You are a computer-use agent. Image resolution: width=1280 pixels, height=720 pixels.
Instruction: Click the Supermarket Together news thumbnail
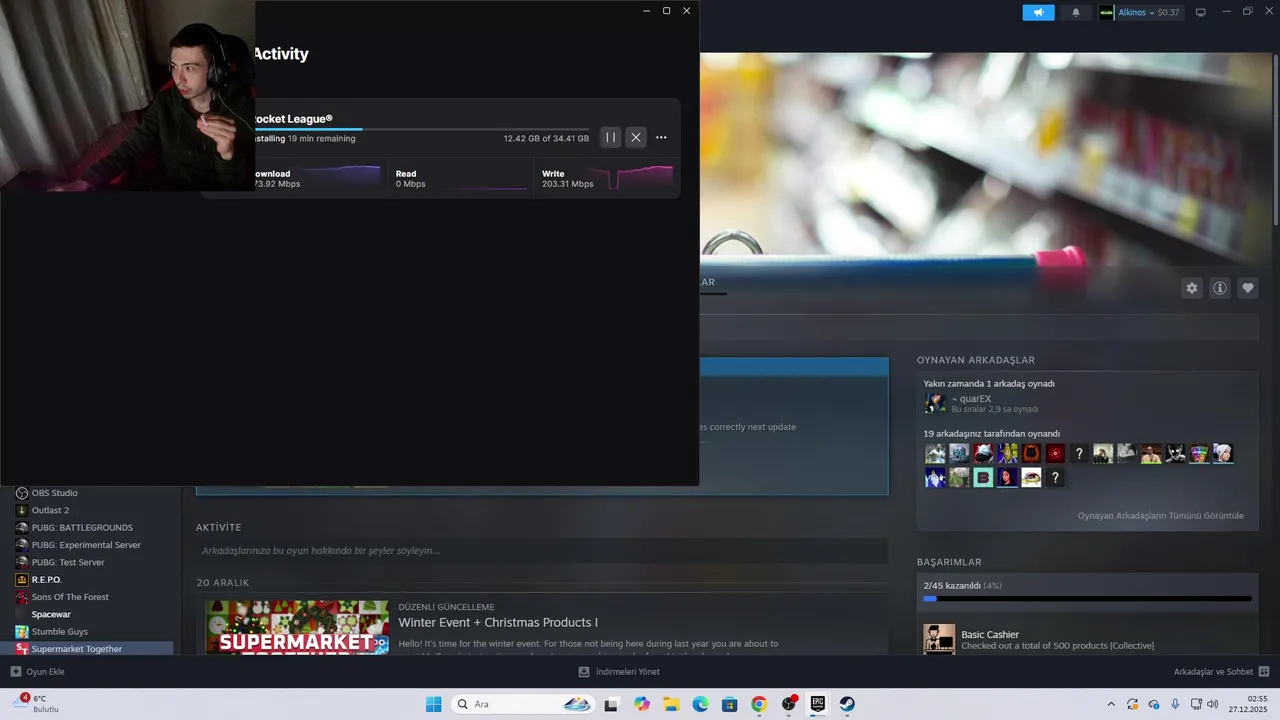tap(297, 627)
